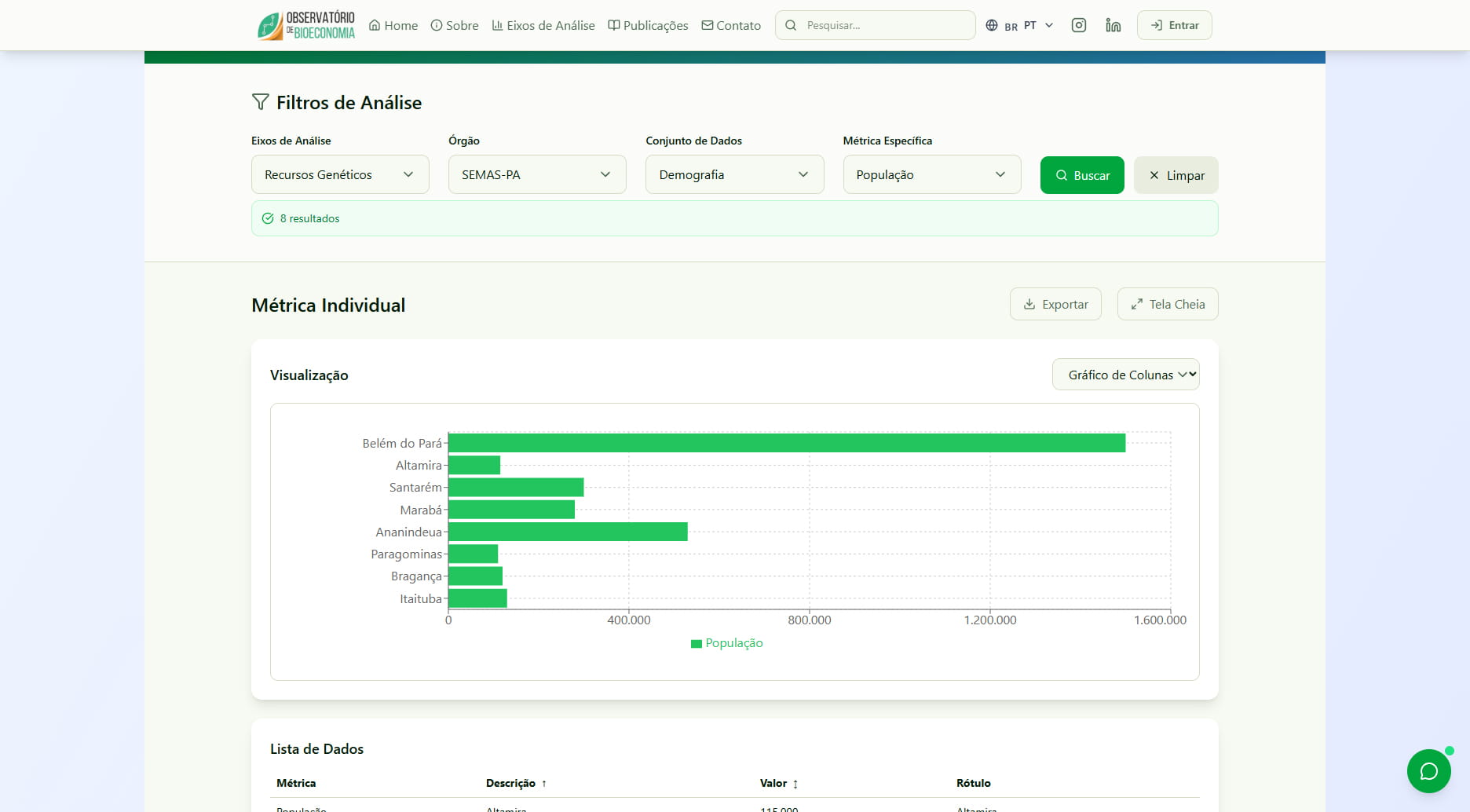
Task: Open the Órgão SEMAS-PA dropdown
Action: (x=536, y=174)
